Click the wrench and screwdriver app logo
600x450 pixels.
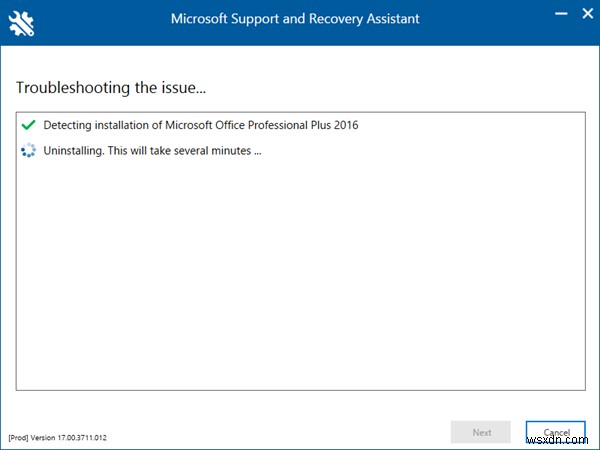point(21,24)
